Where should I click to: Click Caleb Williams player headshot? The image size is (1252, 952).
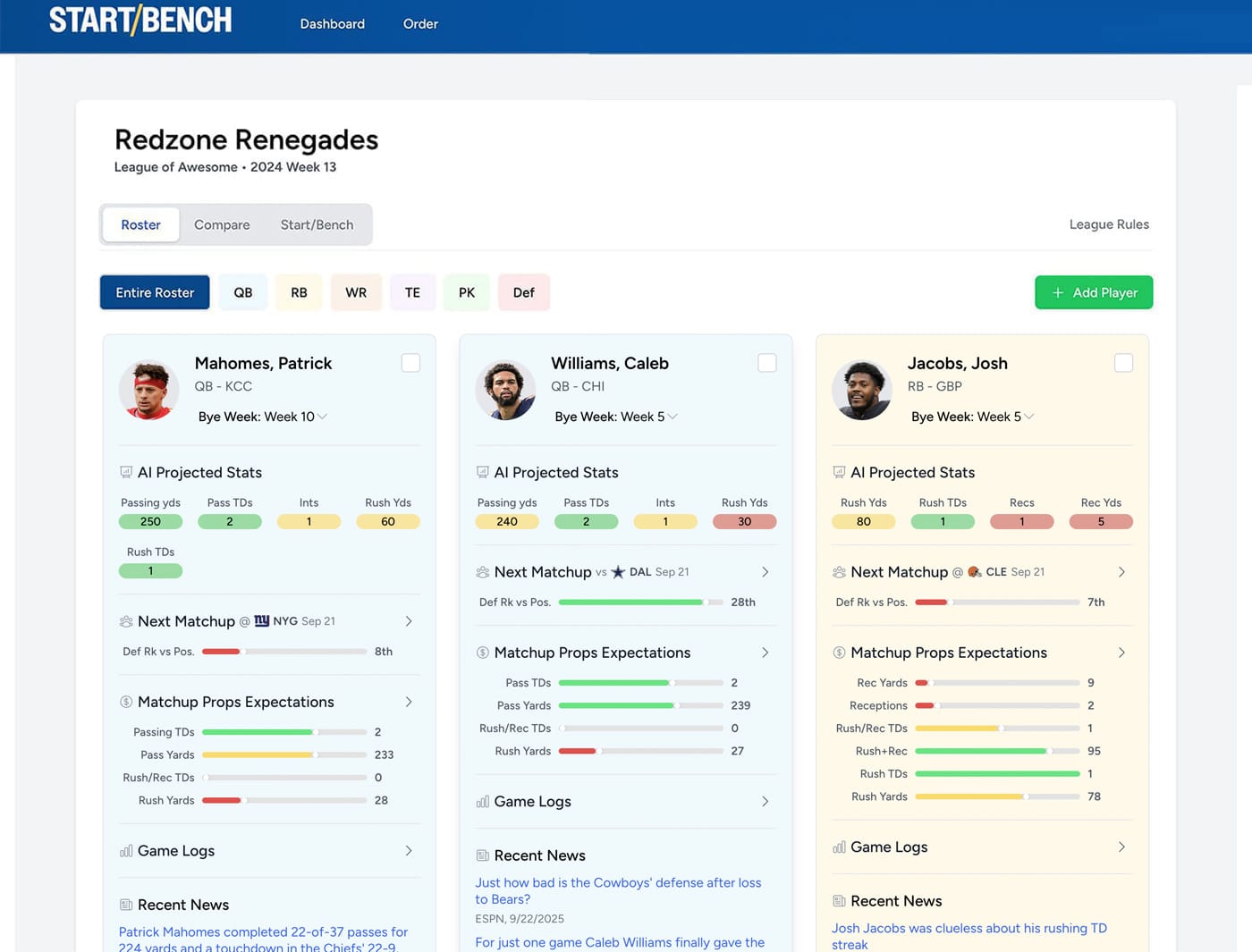(505, 390)
